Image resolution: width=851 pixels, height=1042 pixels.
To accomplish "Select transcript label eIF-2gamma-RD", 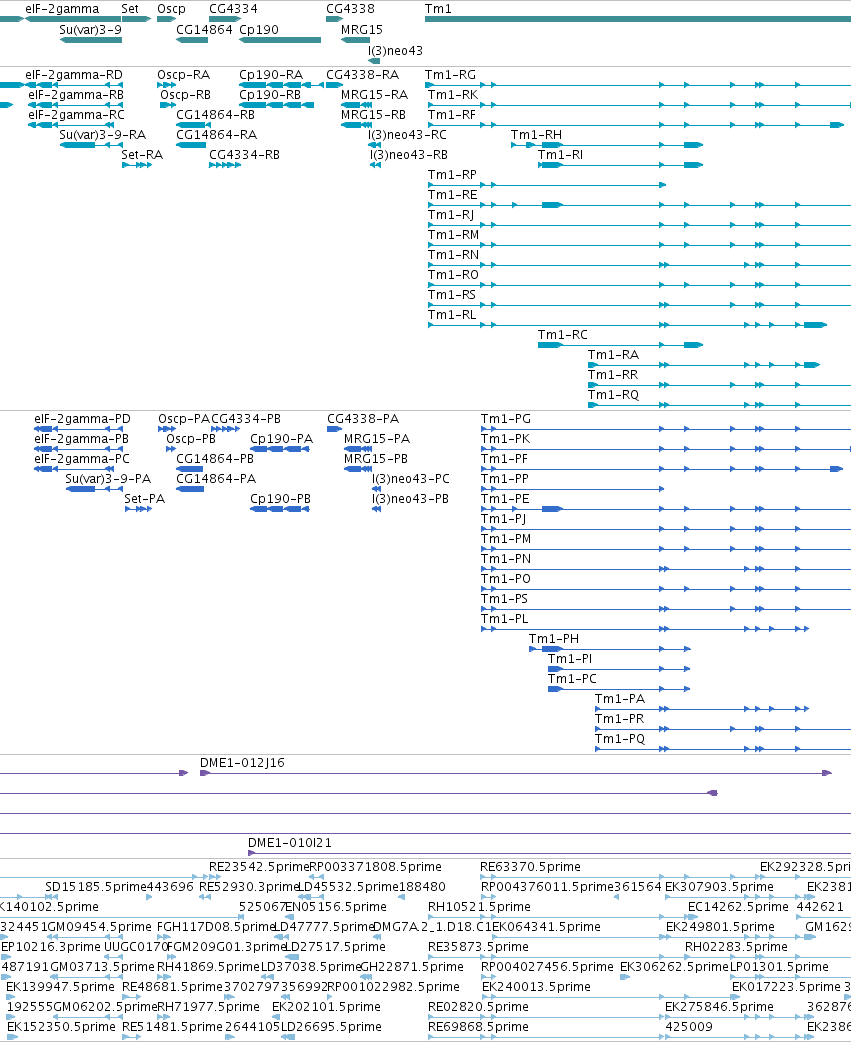I will click(74, 74).
